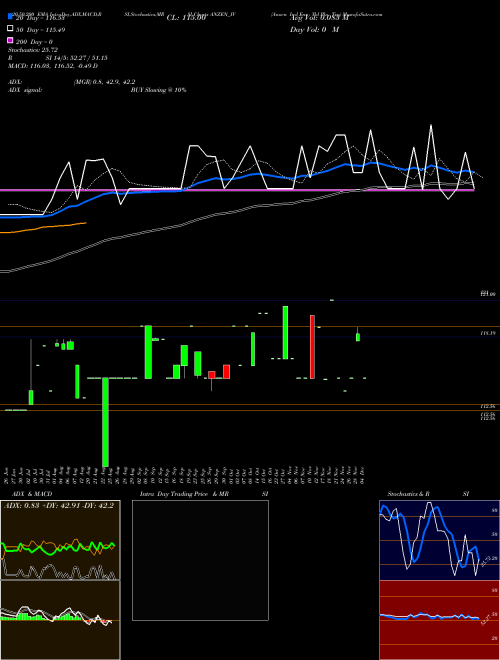
Task: Click the 'ADX signal:' label
Action: click(x=25, y=90)
